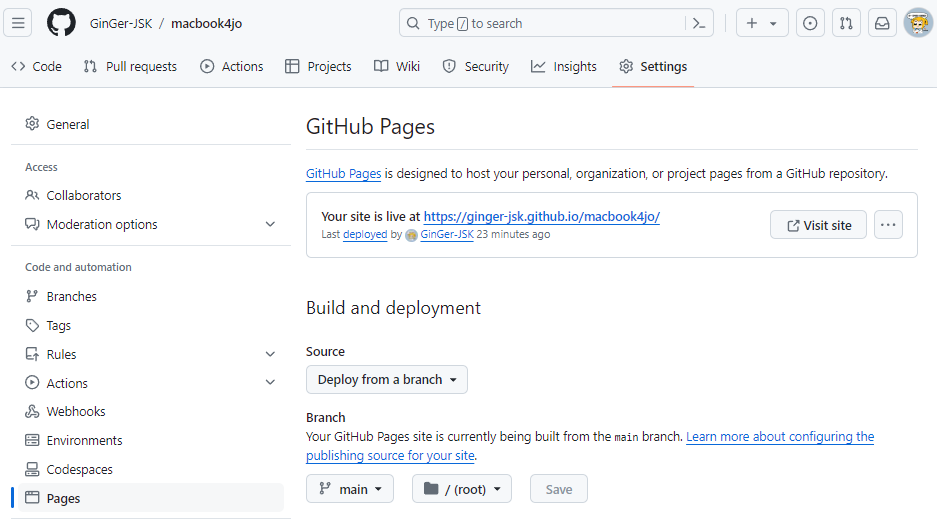Click the General gear icon
This screenshot has height=519, width=937.
click(x=32, y=124)
